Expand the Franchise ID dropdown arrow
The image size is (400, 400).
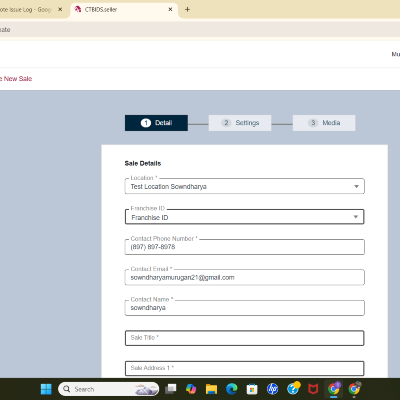[356, 217]
